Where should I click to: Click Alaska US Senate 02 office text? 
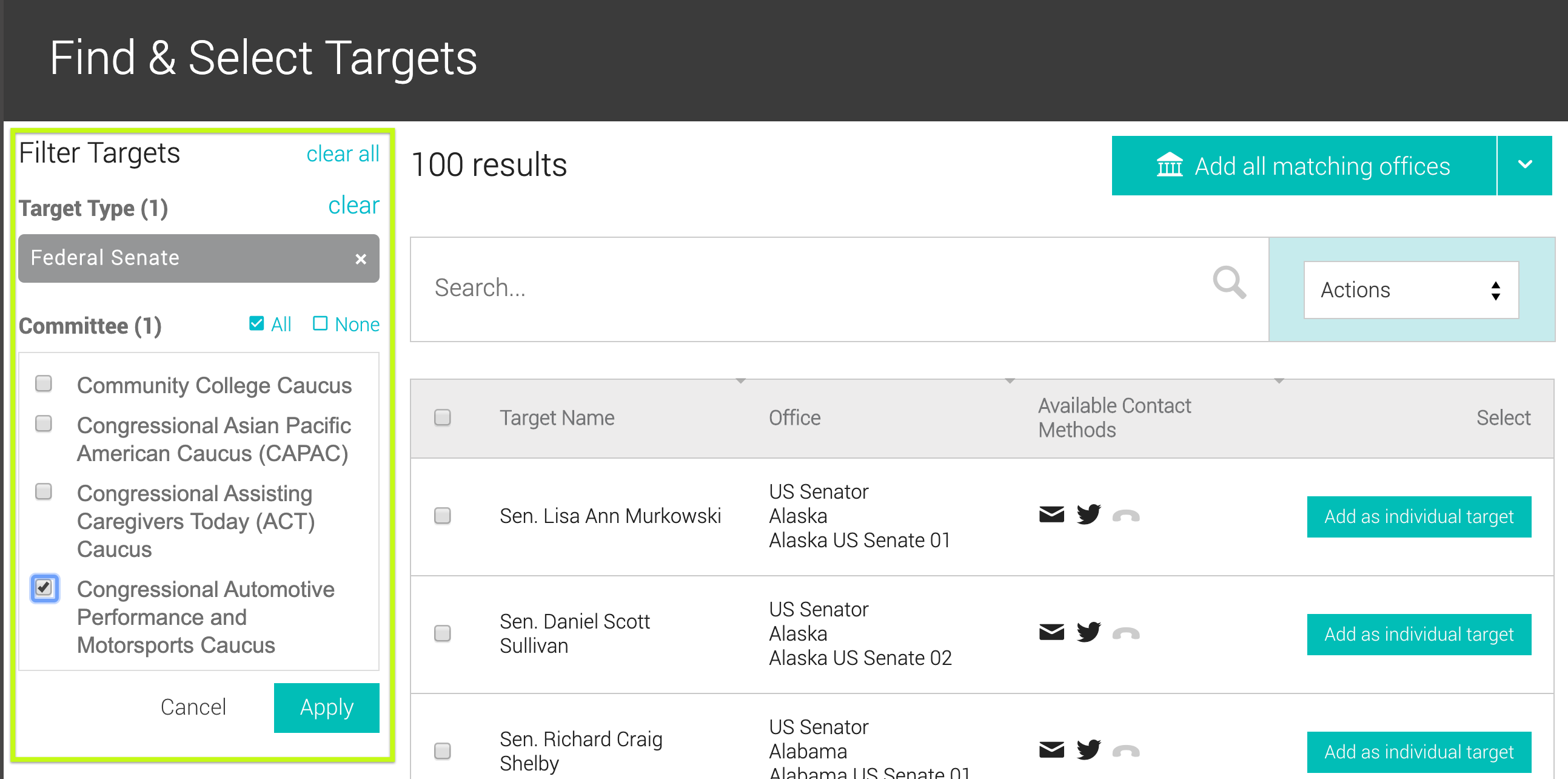point(860,658)
